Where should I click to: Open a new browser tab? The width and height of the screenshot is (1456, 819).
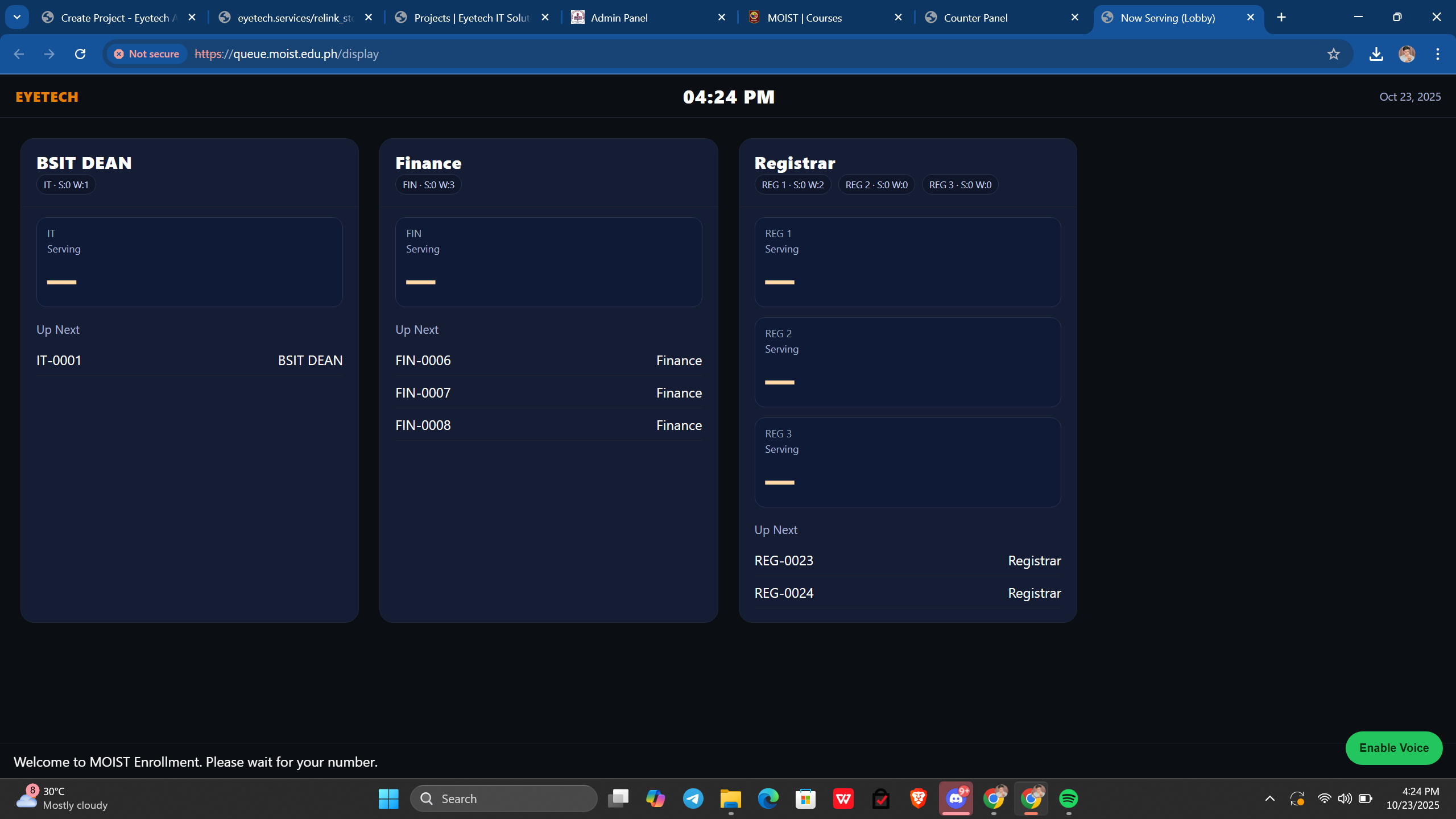(x=1281, y=17)
